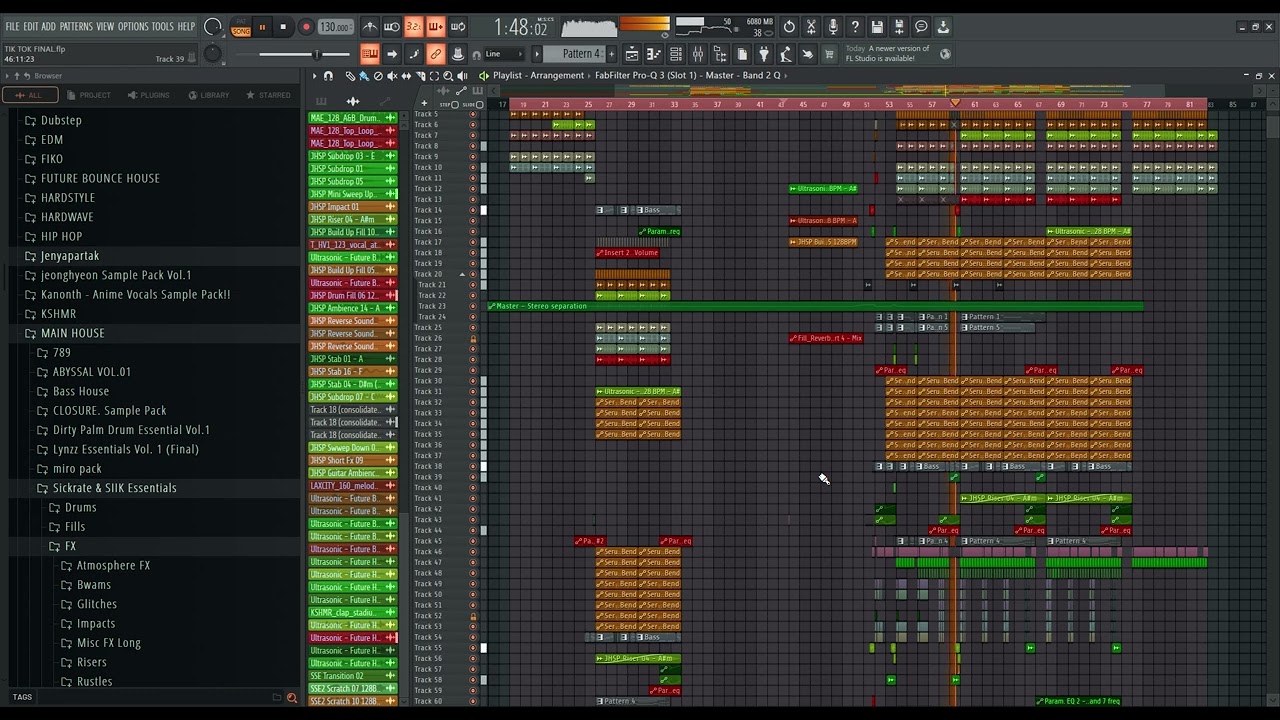The height and width of the screenshot is (720, 1280).
Task: Collapse the Track 20 group arrow
Action: point(462,274)
